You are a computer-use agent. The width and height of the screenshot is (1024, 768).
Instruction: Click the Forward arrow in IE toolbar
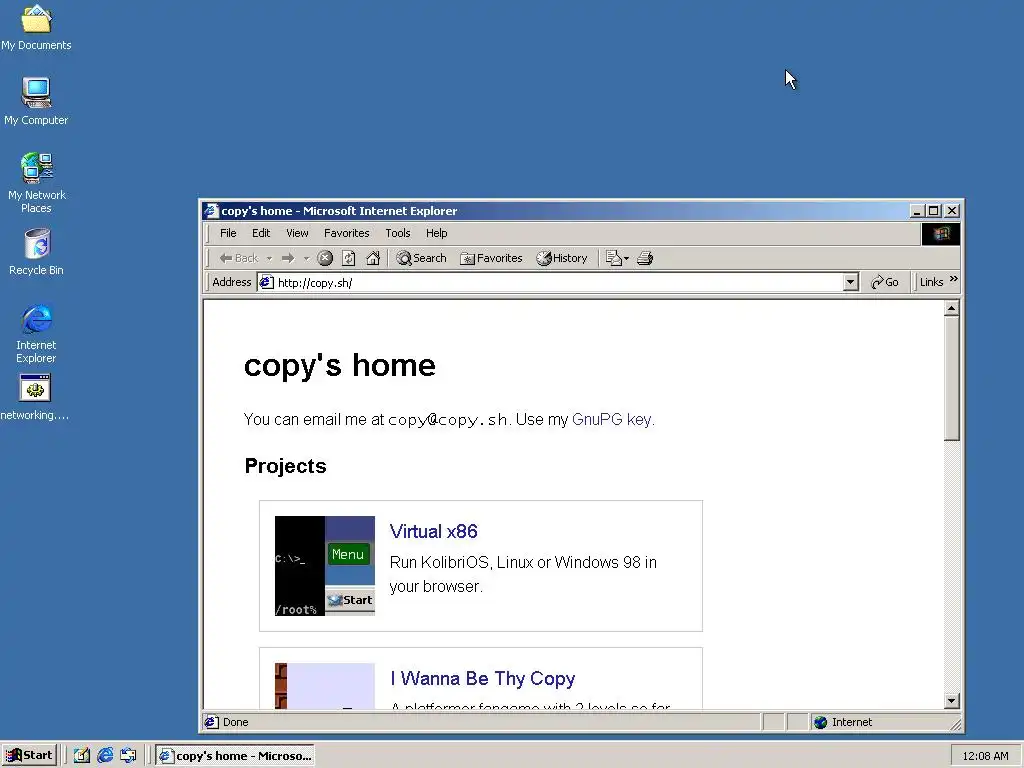(288, 258)
